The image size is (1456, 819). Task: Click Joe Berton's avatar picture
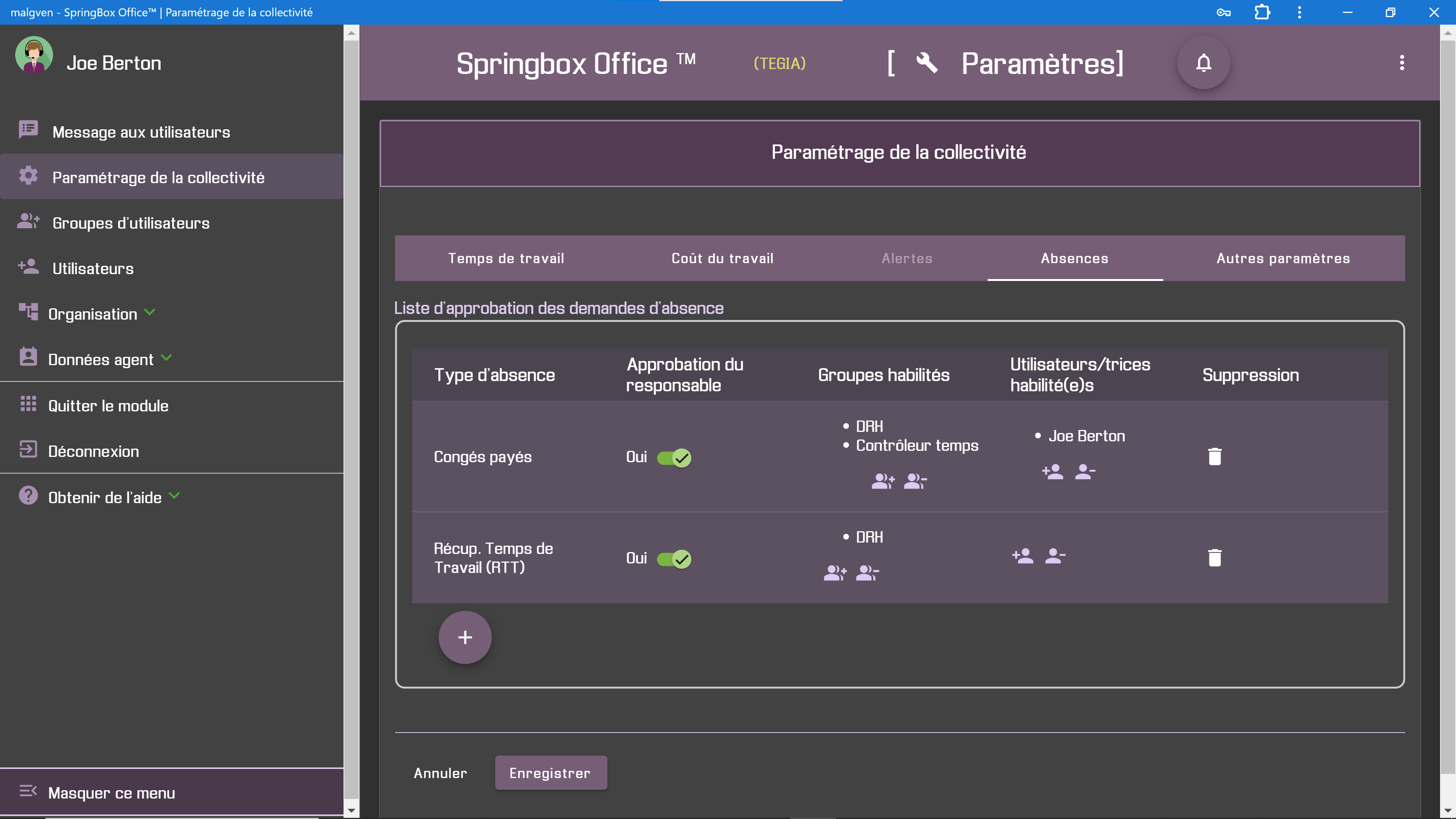[34, 55]
